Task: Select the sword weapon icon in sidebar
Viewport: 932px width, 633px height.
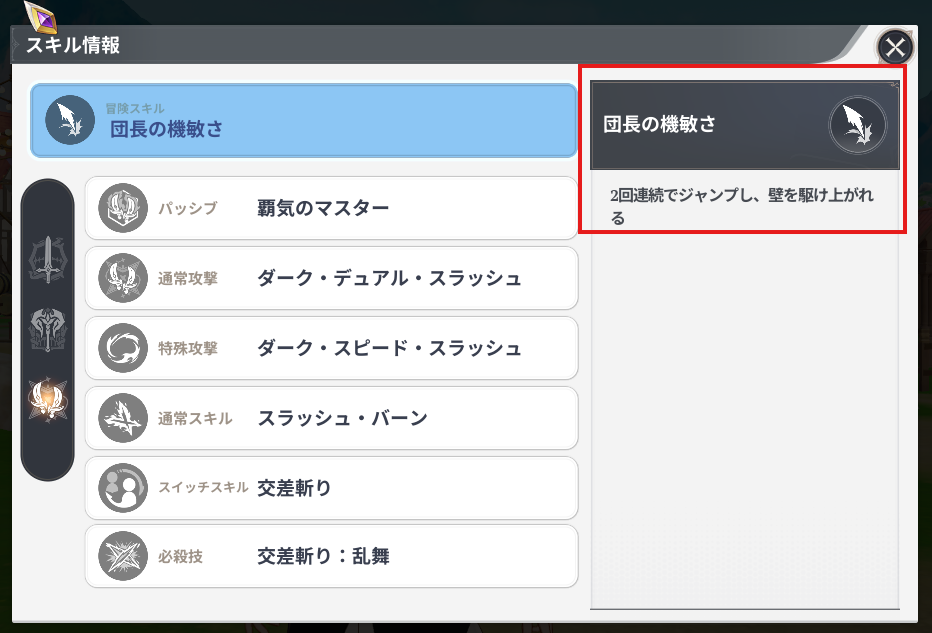Action: (48, 259)
